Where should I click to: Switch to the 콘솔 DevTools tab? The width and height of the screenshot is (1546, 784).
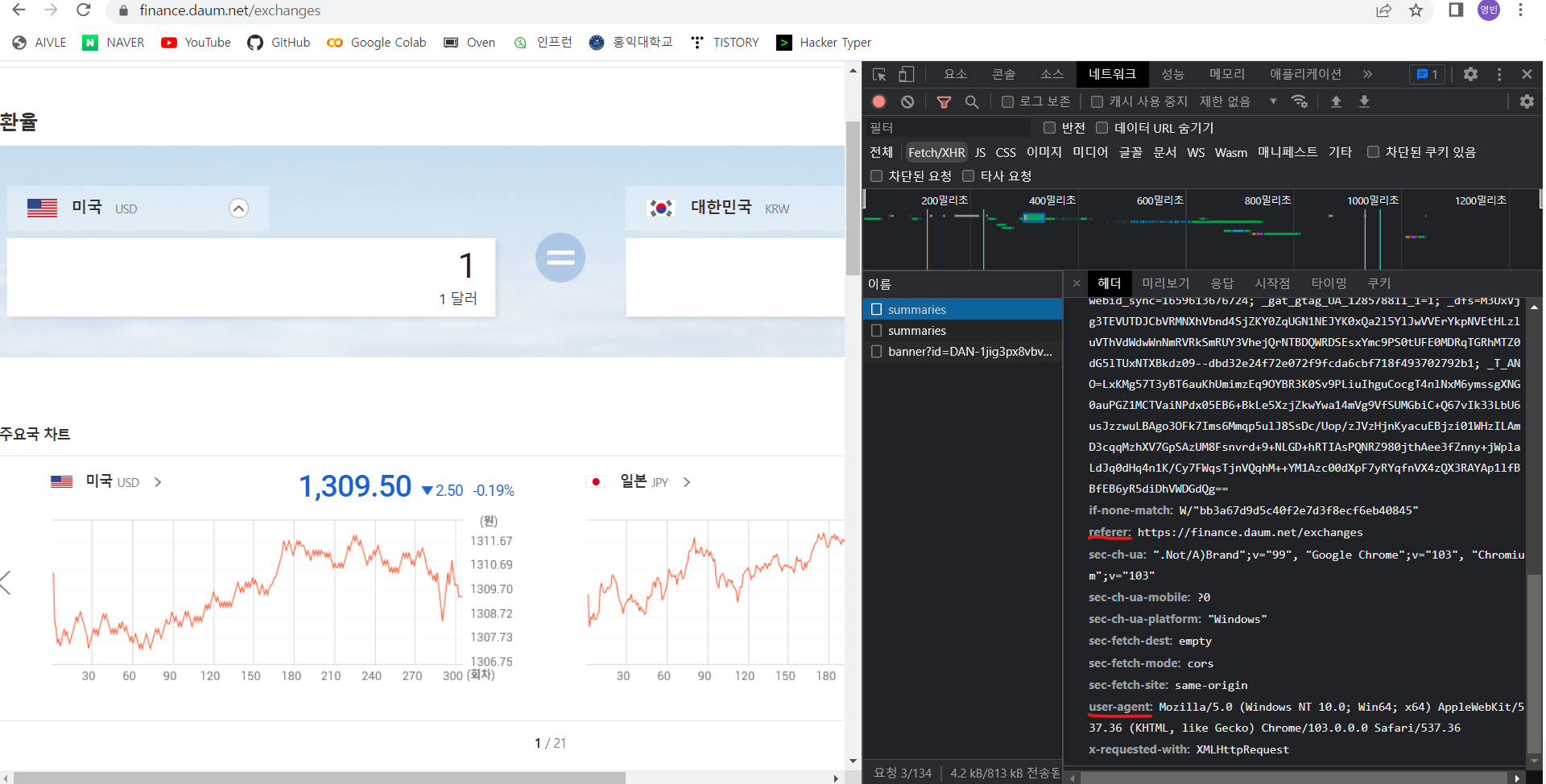coord(1003,74)
